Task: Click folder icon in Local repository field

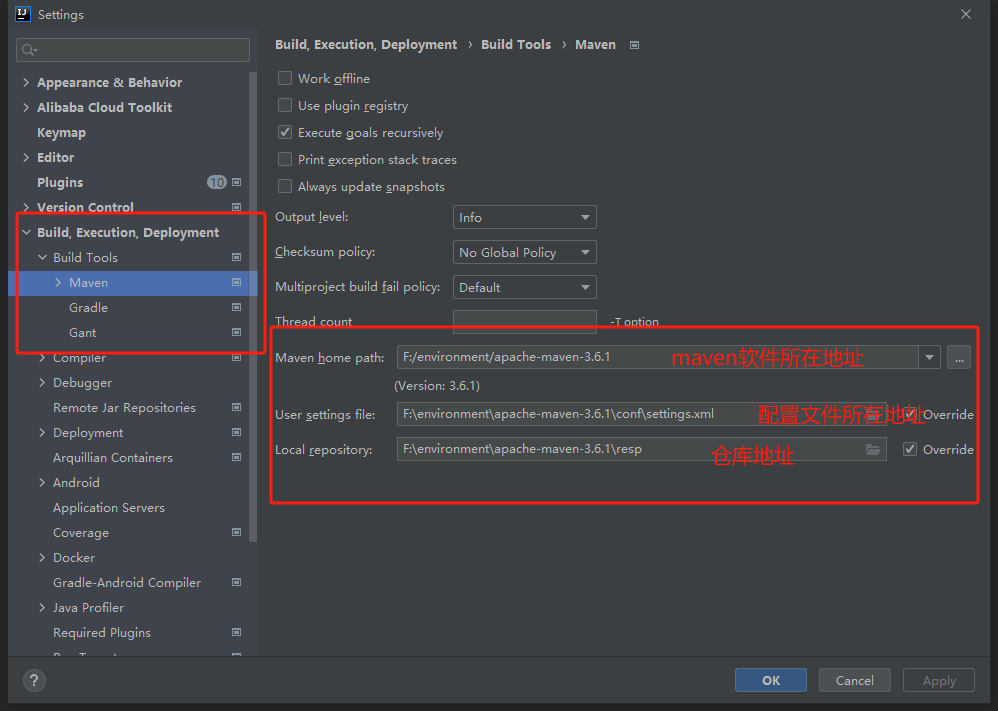Action: [872, 449]
